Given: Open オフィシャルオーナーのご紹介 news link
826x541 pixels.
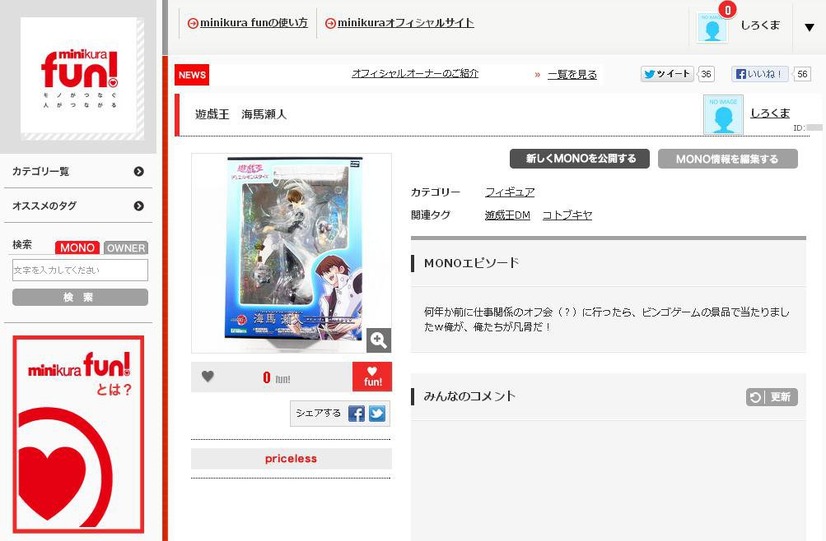Looking at the screenshot, I should point(415,74).
